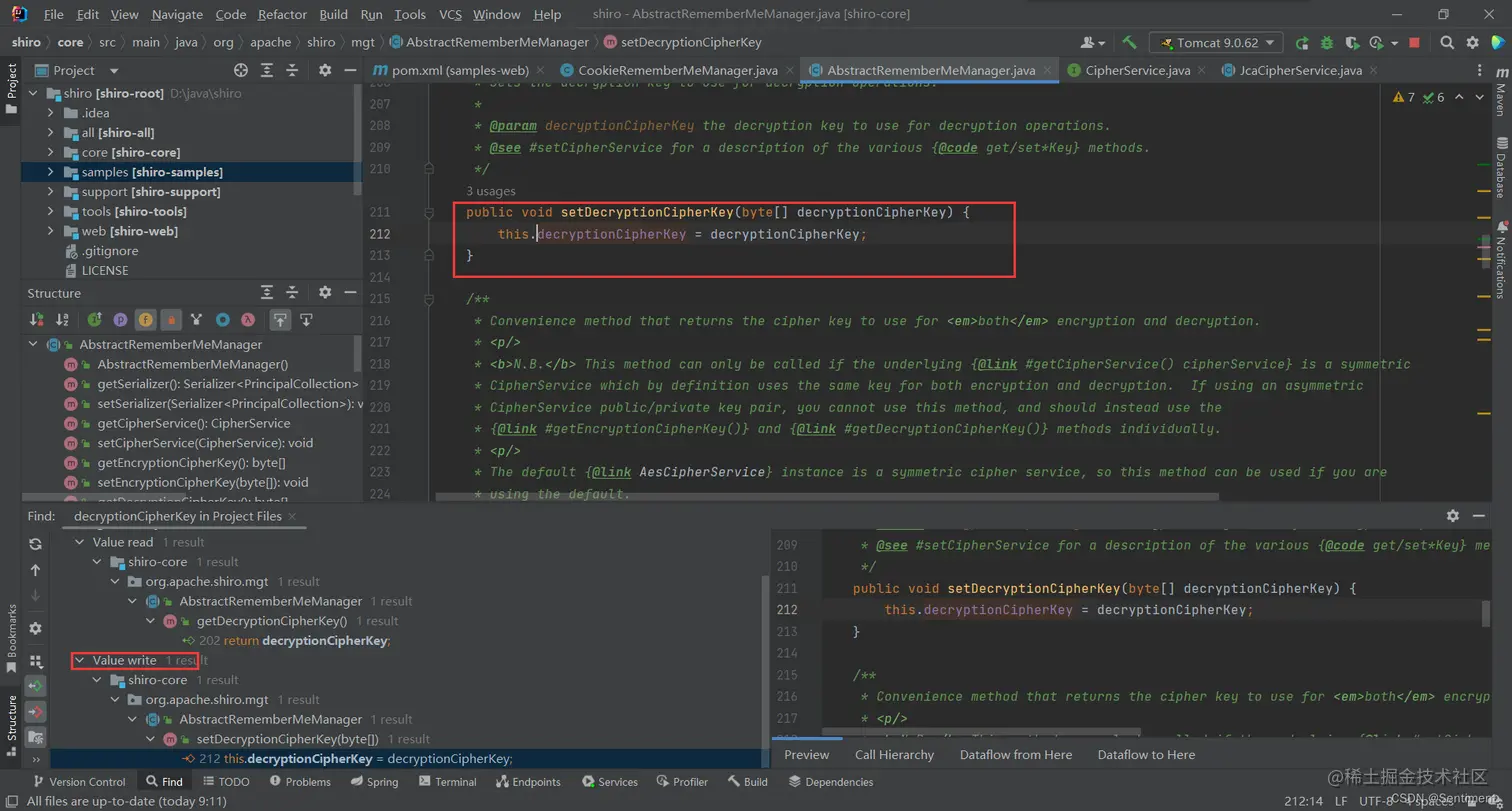Stop the running Tomcat with red square
Image resolution: width=1512 pixels, height=811 pixels.
(1414, 43)
